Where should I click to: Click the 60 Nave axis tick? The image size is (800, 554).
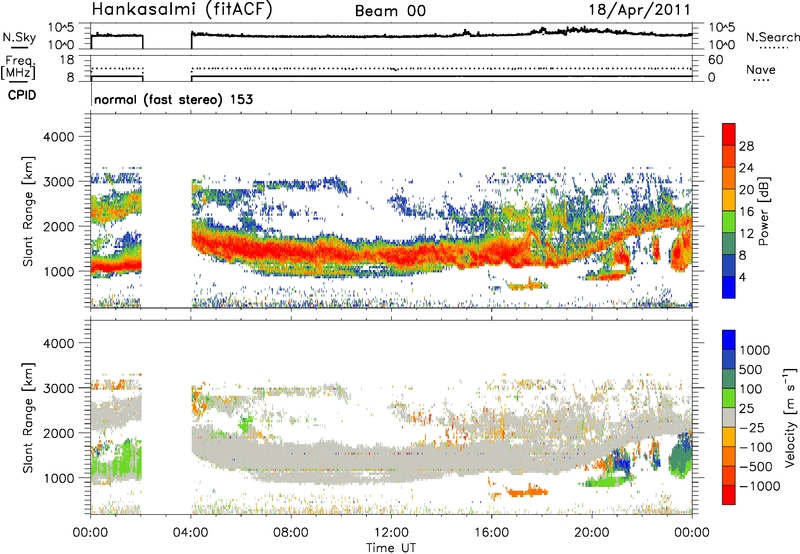tap(715, 60)
